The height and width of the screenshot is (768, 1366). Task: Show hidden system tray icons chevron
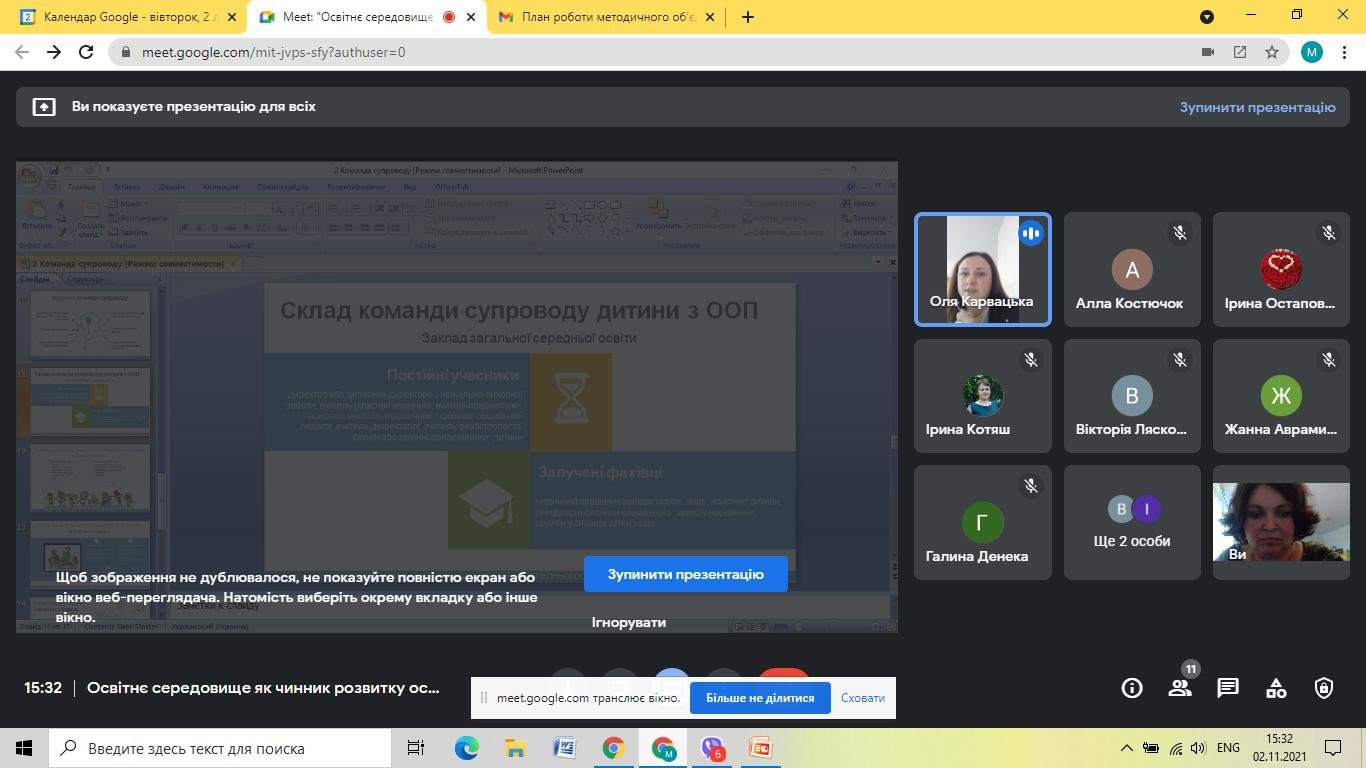[1126, 748]
